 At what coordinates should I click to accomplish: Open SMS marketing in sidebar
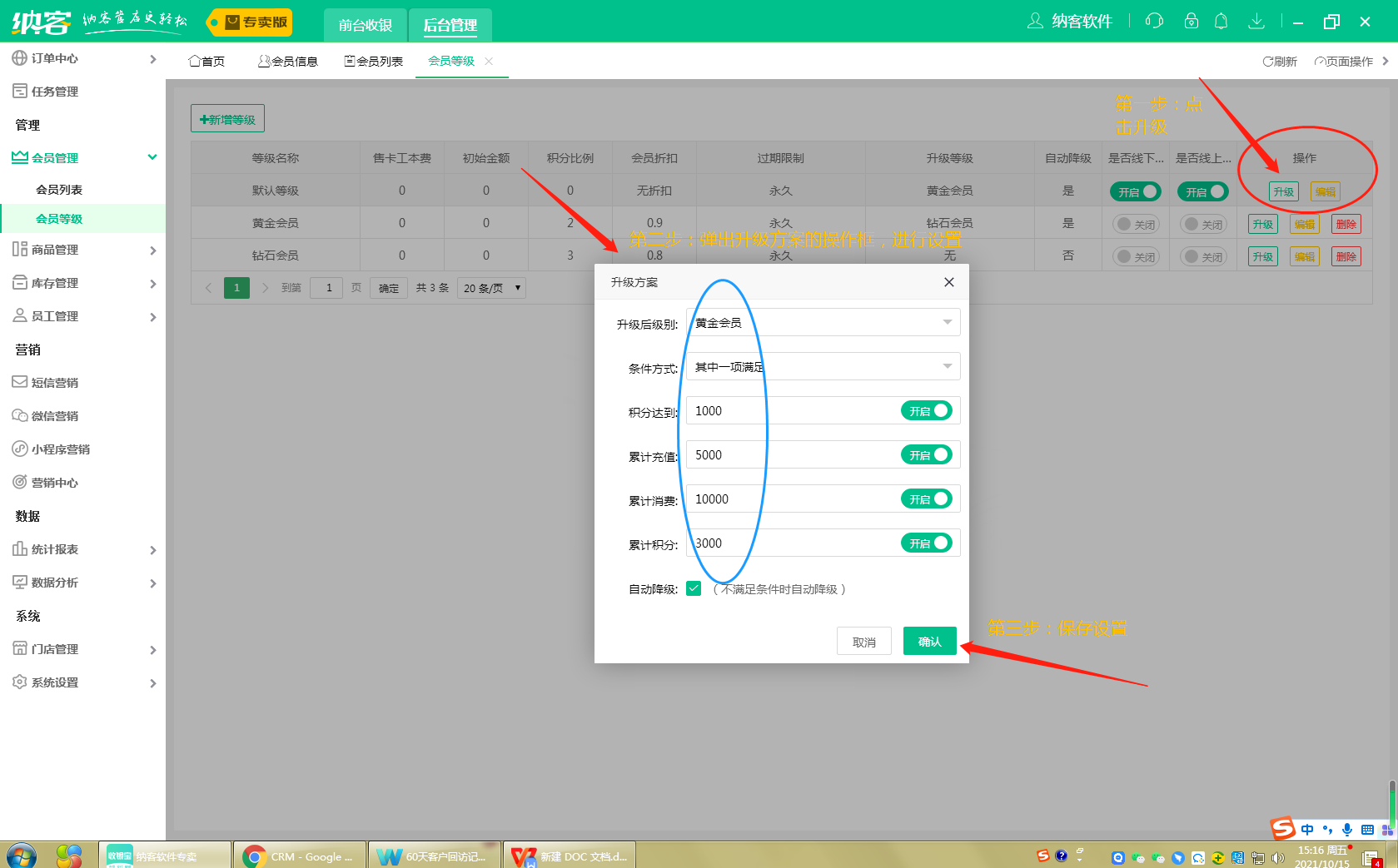[55, 383]
